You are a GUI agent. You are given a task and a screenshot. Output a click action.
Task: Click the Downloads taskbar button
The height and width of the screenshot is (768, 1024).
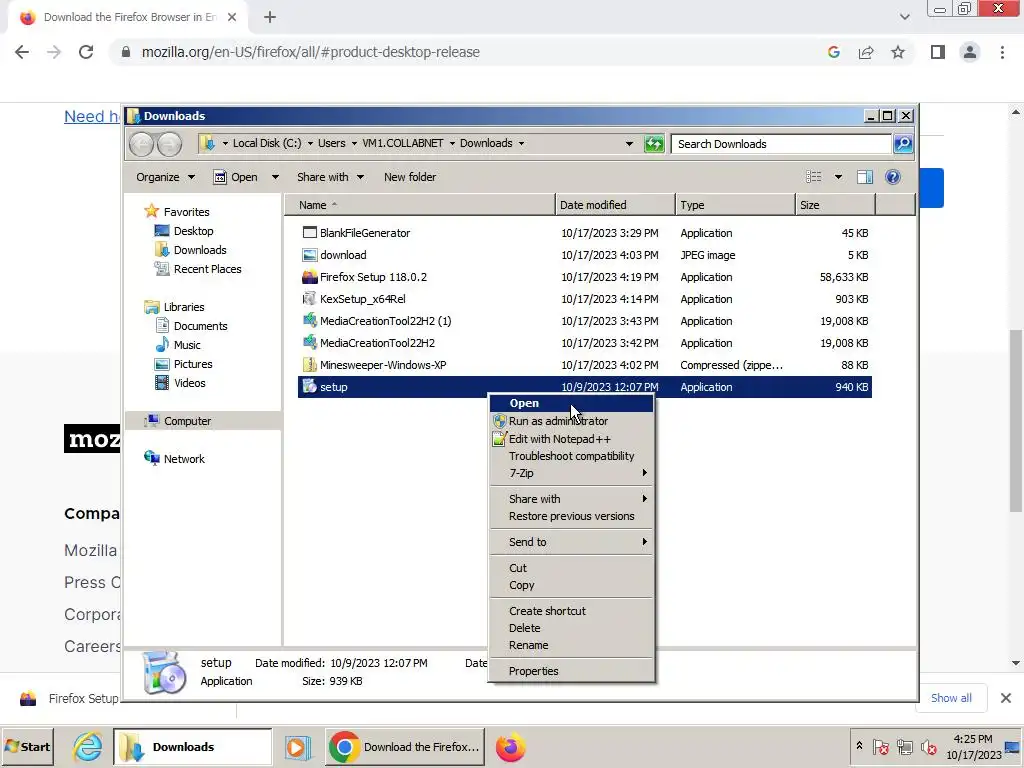tap(193, 746)
